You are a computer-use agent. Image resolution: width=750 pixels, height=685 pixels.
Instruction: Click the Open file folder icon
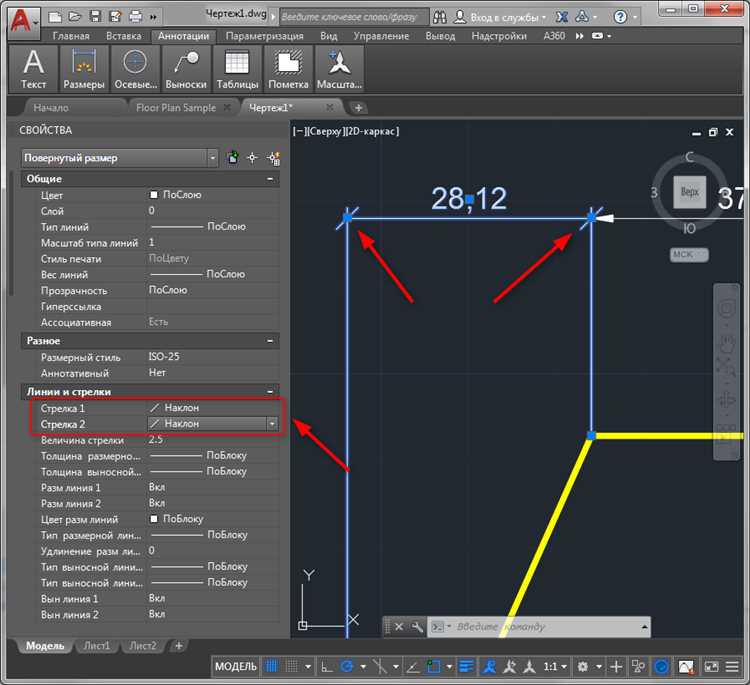[x=75, y=17]
